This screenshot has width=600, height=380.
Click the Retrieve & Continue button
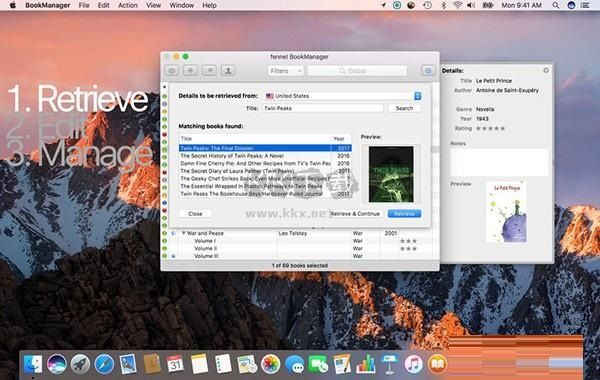pos(355,214)
